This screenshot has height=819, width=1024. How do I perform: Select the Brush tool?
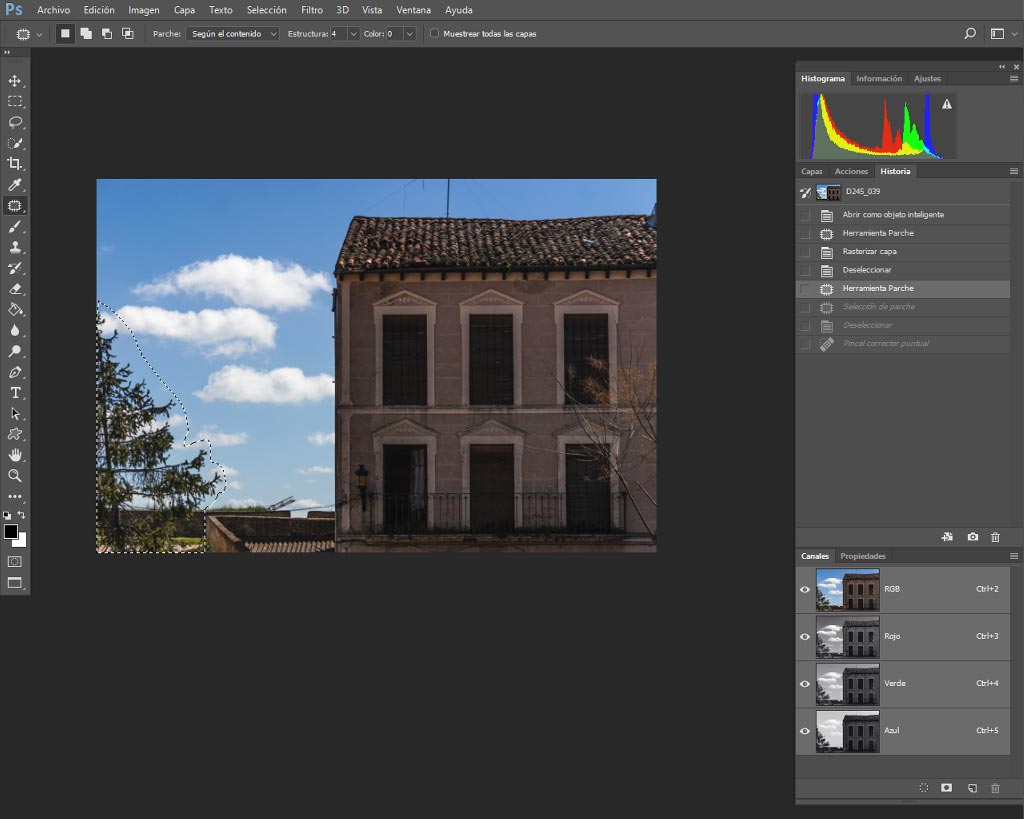coord(14,227)
